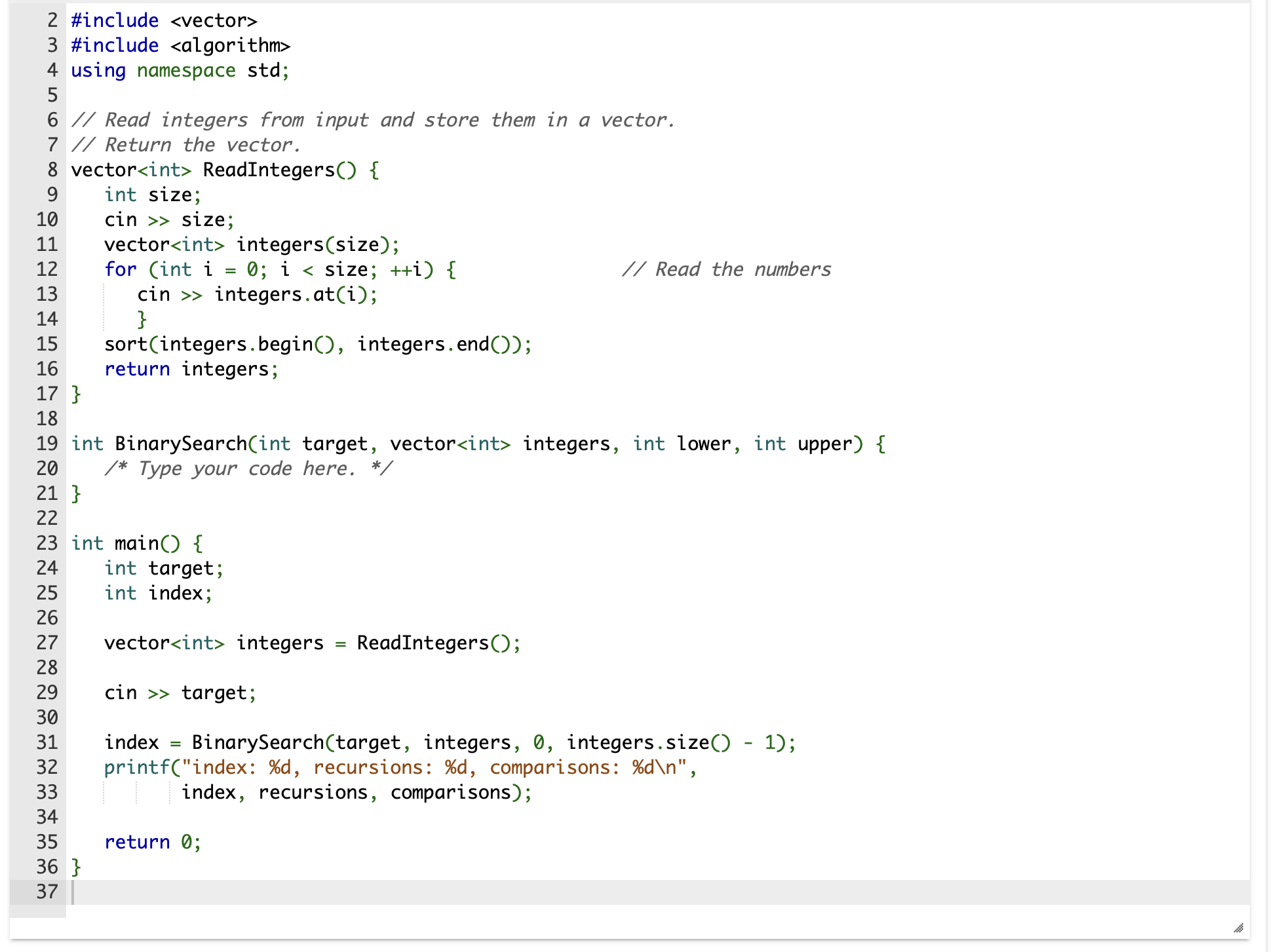Screen dimensions: 1272x952
Task: Click the BinarySearch function declaration
Action: tap(190, 444)
